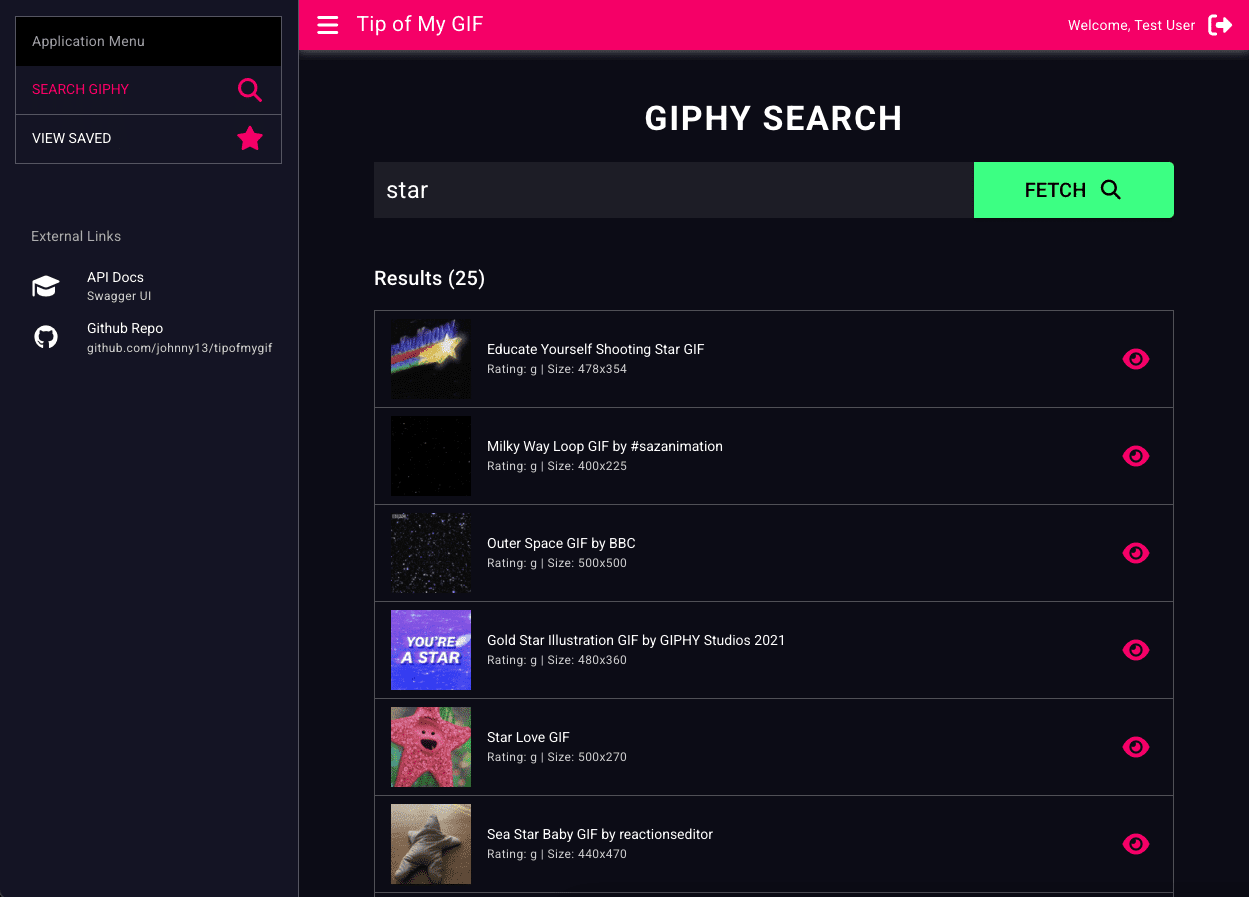The width and height of the screenshot is (1249, 897).
Task: Select the Gold Star Illustration thumbnail
Action: 430,650
